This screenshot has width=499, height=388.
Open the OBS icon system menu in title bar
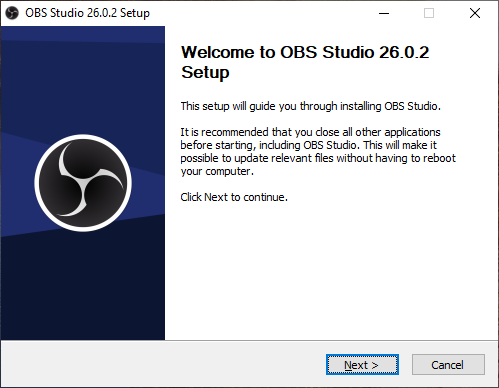click(x=12, y=13)
